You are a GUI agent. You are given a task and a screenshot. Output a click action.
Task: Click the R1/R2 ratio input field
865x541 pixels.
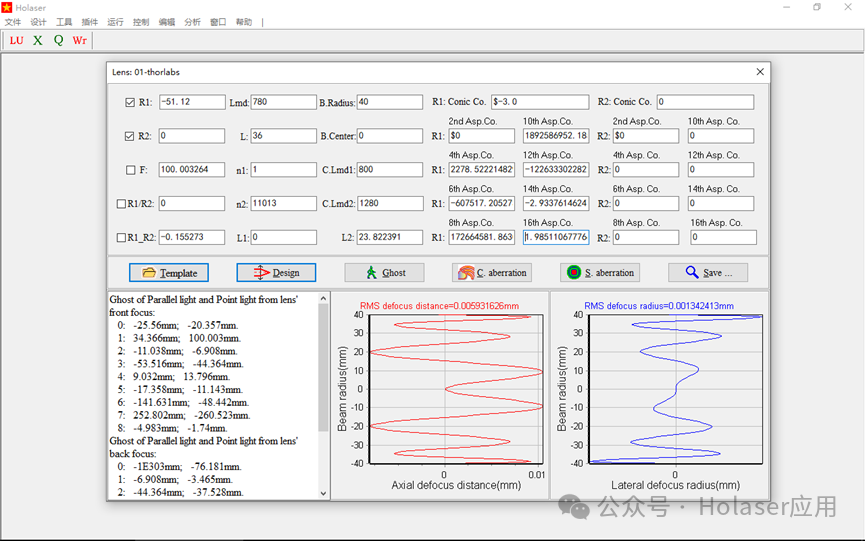pos(192,203)
